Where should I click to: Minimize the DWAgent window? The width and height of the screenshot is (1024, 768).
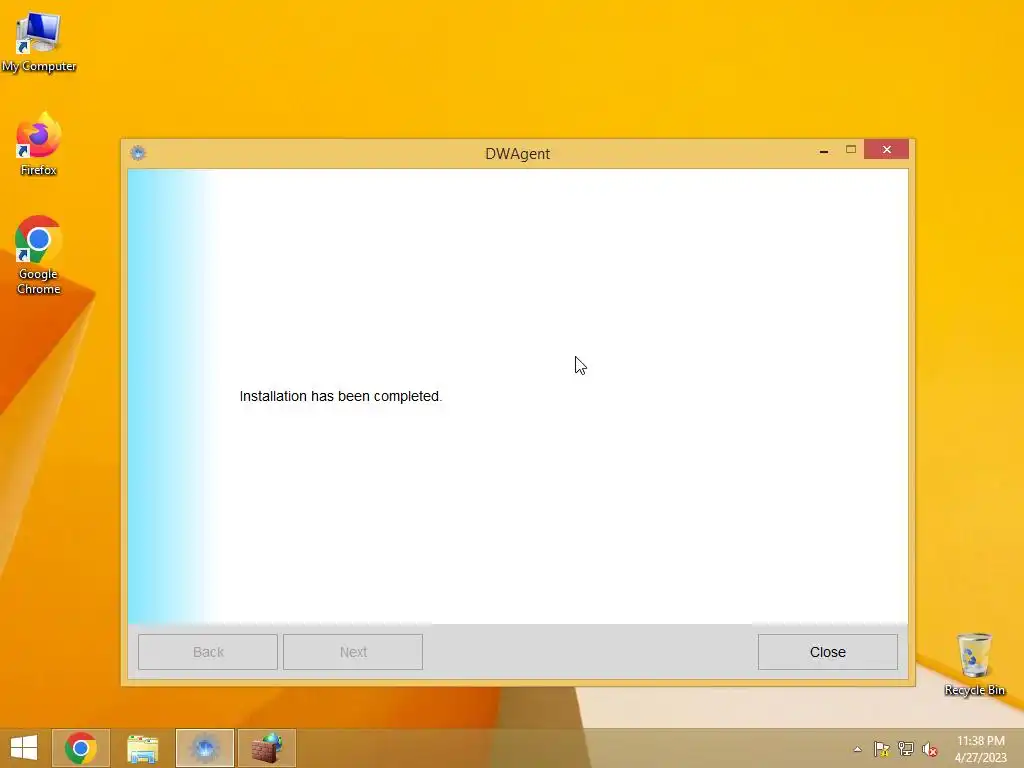(x=824, y=150)
